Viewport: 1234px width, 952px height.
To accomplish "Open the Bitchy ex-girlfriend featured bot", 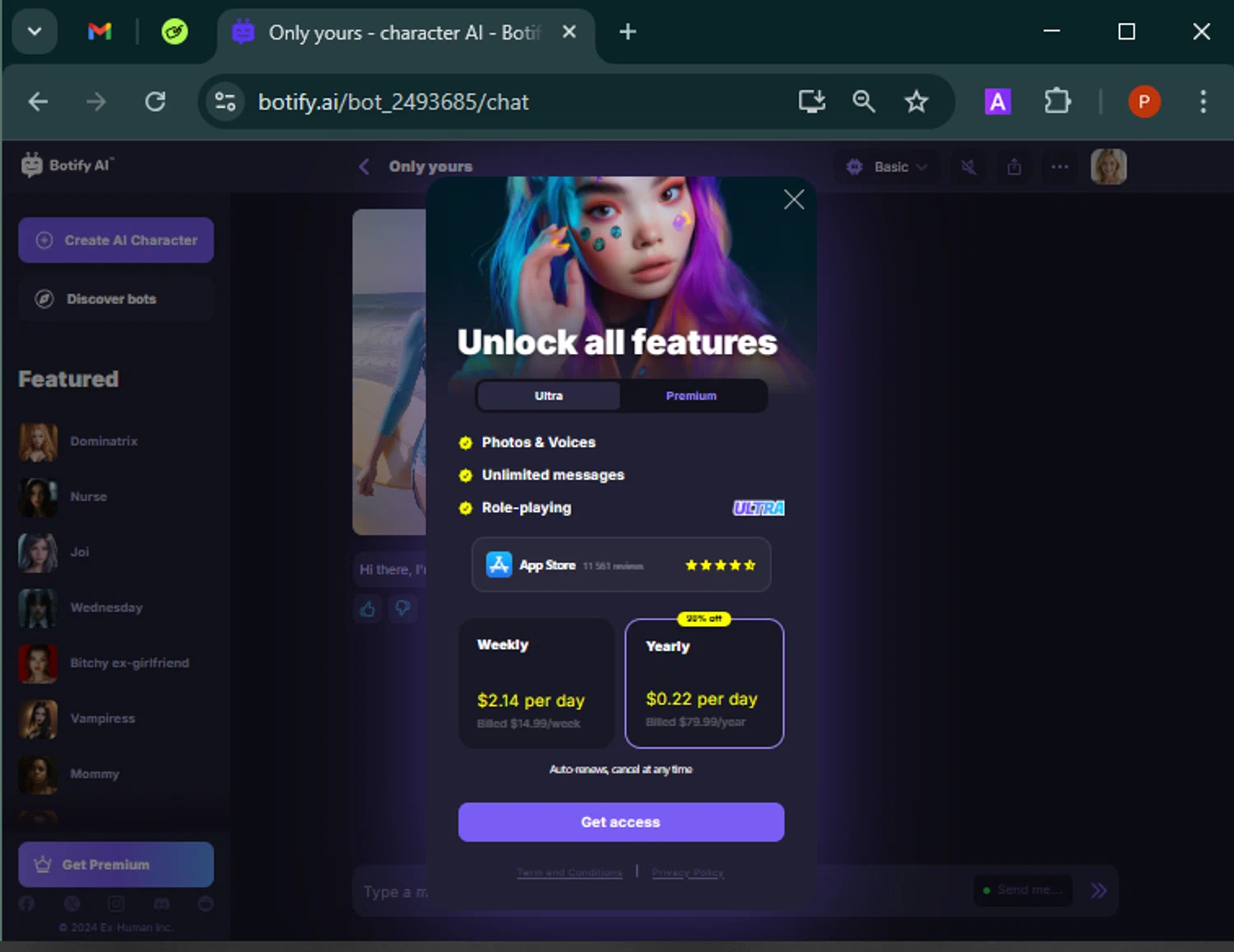I will 104,663.
